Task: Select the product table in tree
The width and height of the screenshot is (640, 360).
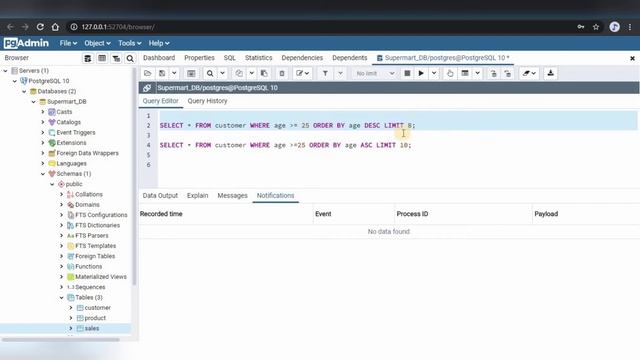Action: point(95,318)
